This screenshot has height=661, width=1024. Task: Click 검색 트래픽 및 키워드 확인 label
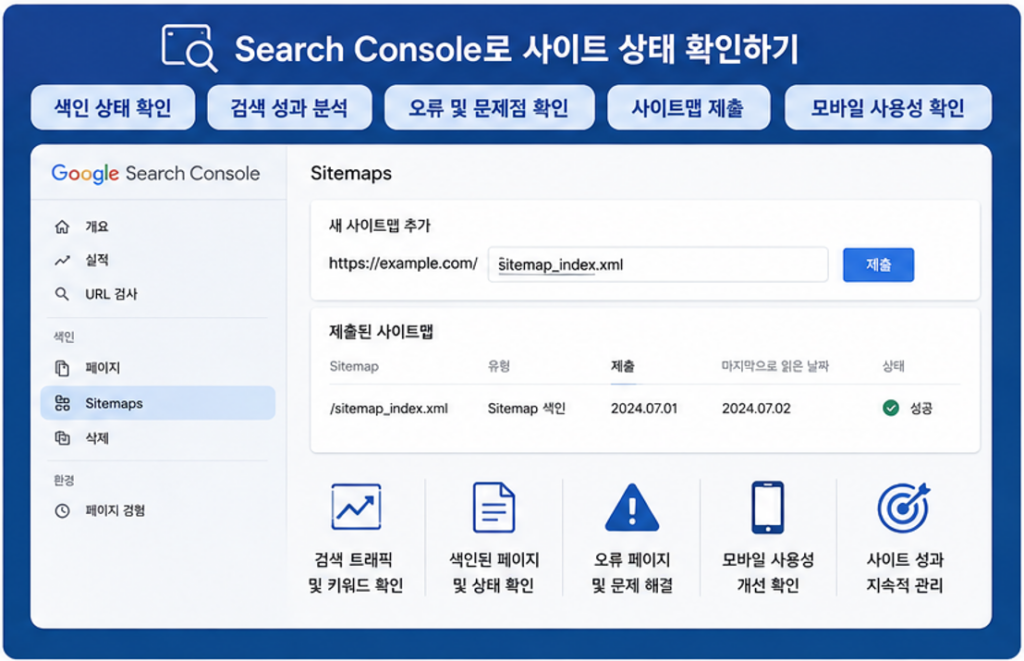click(x=356, y=572)
